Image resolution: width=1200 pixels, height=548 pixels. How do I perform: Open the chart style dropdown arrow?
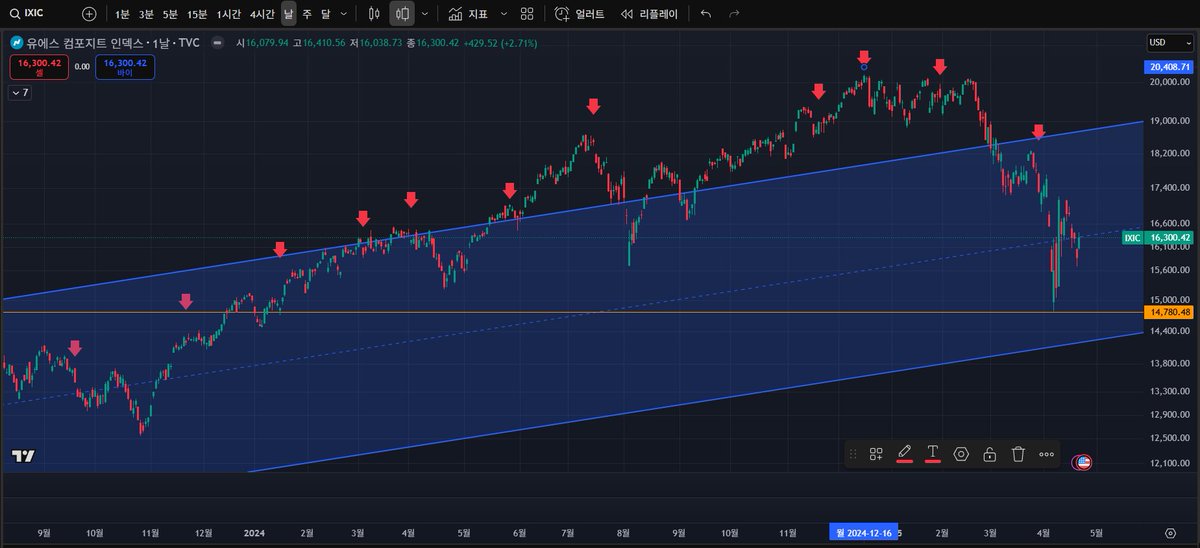(425, 14)
